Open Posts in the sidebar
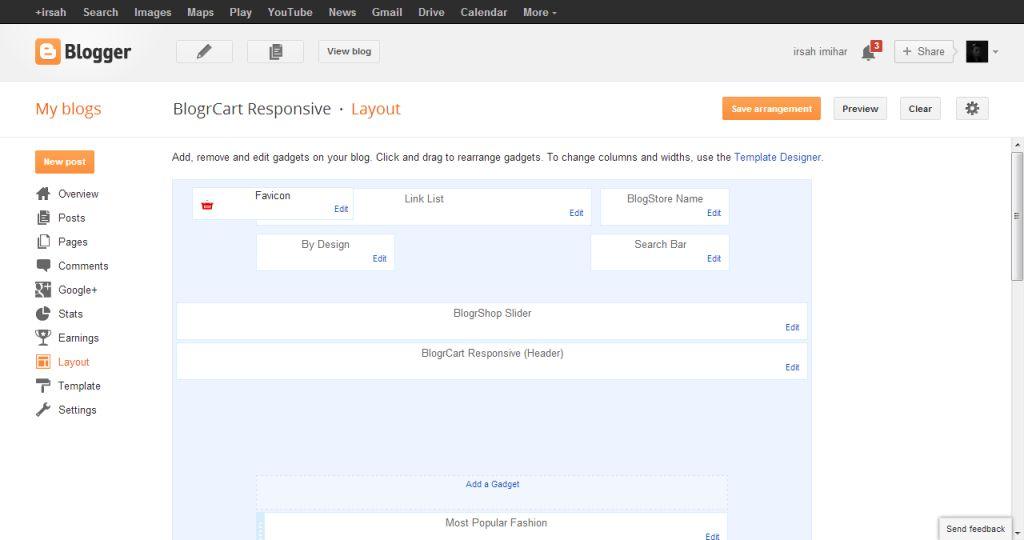The width and height of the screenshot is (1024, 540). tap(71, 217)
